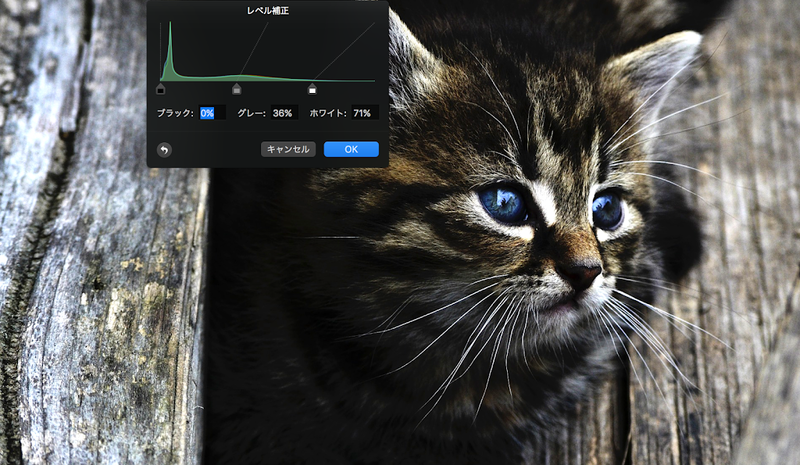Screen dimensions: 800x465
Task: Click the kitten's right blue eye on canvas
Action: [606, 209]
